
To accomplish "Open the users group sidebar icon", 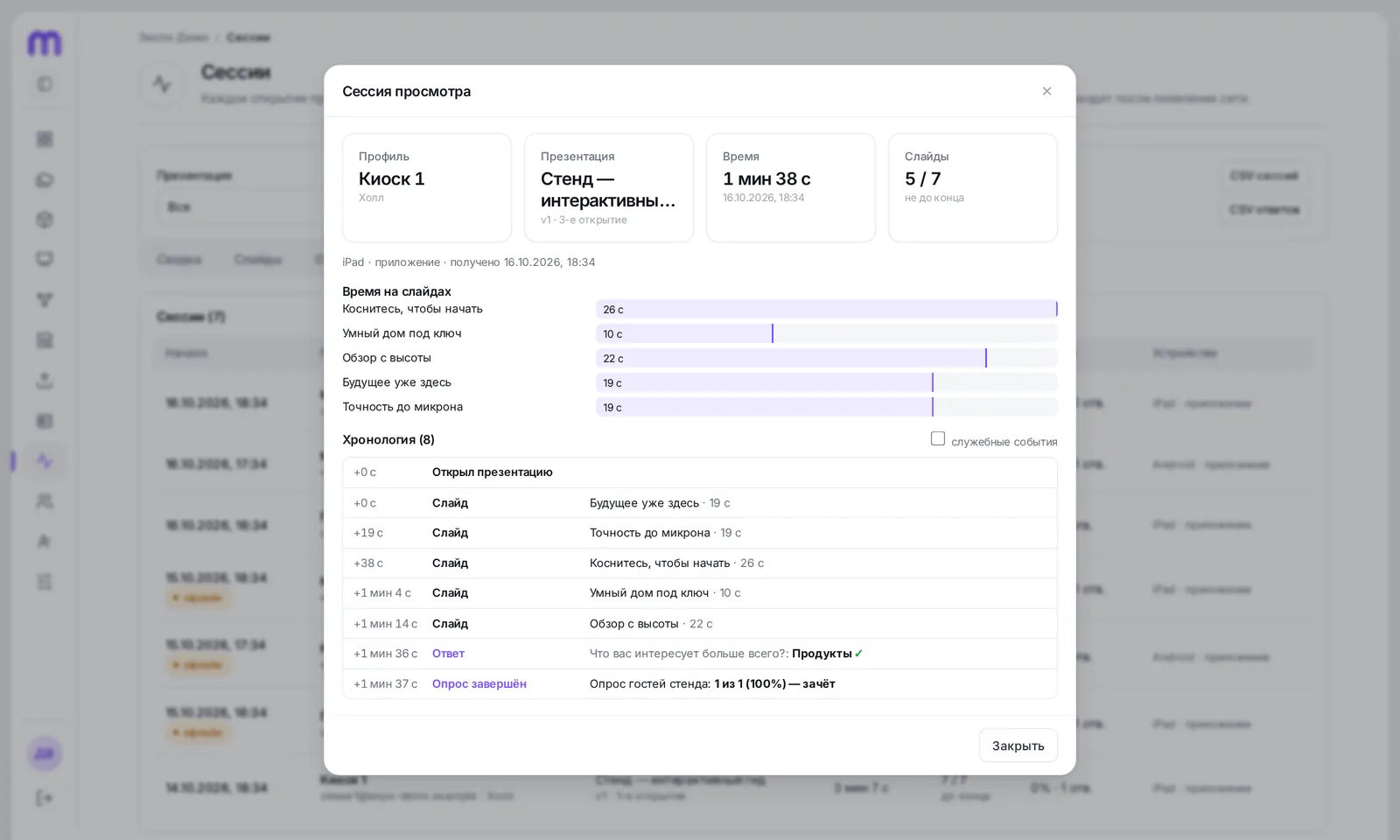I will [x=45, y=501].
